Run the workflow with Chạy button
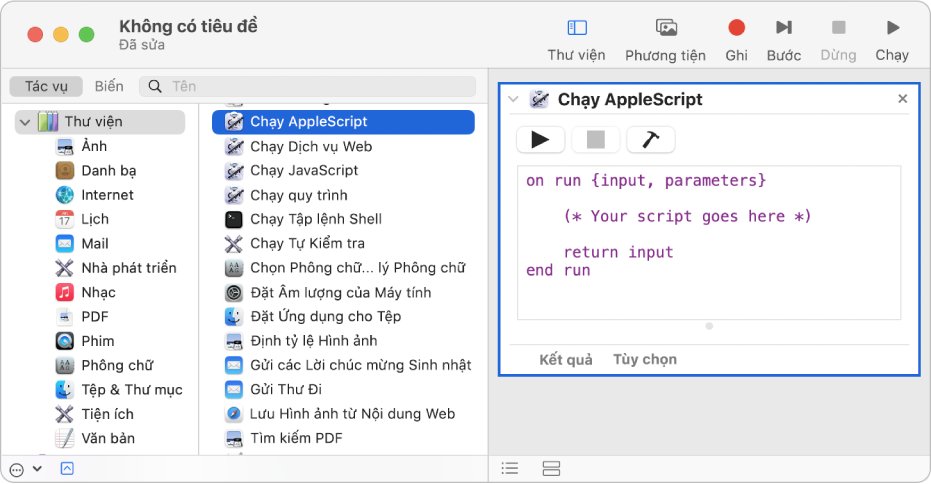This screenshot has height=484, width=931. [891, 28]
